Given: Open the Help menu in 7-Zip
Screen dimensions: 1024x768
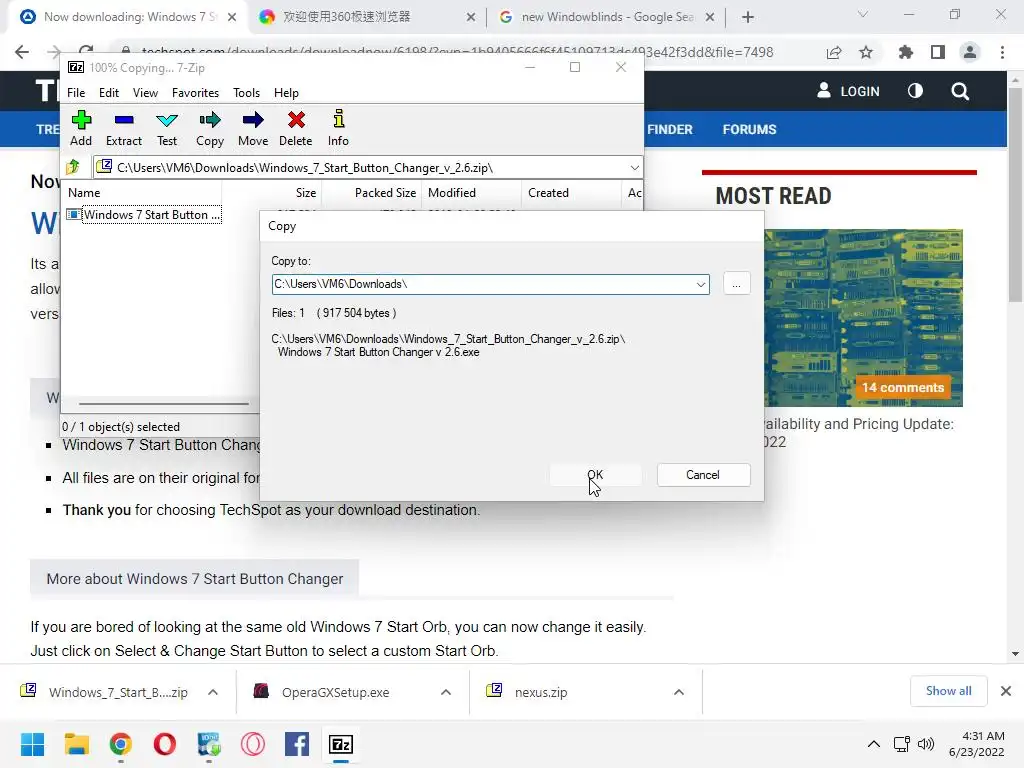Looking at the screenshot, I should (x=286, y=93).
